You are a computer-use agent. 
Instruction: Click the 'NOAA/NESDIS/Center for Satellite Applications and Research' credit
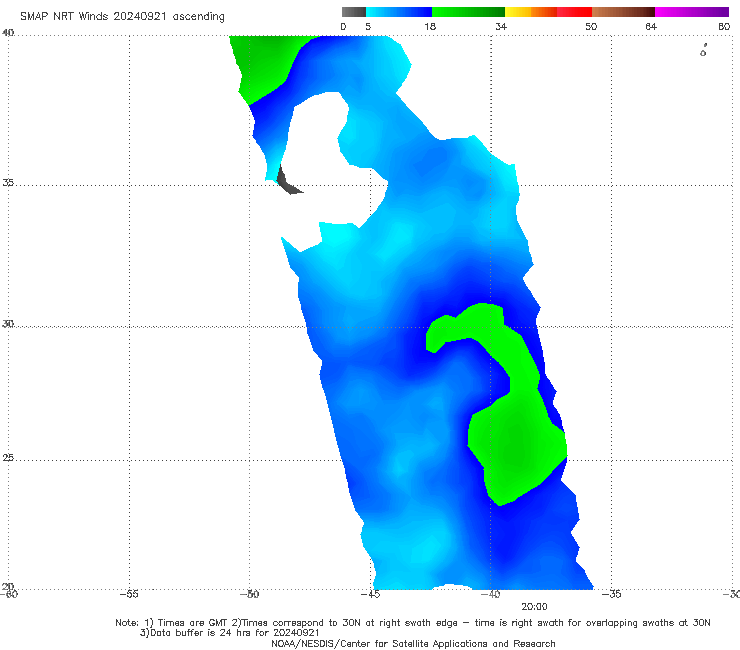[413, 643]
